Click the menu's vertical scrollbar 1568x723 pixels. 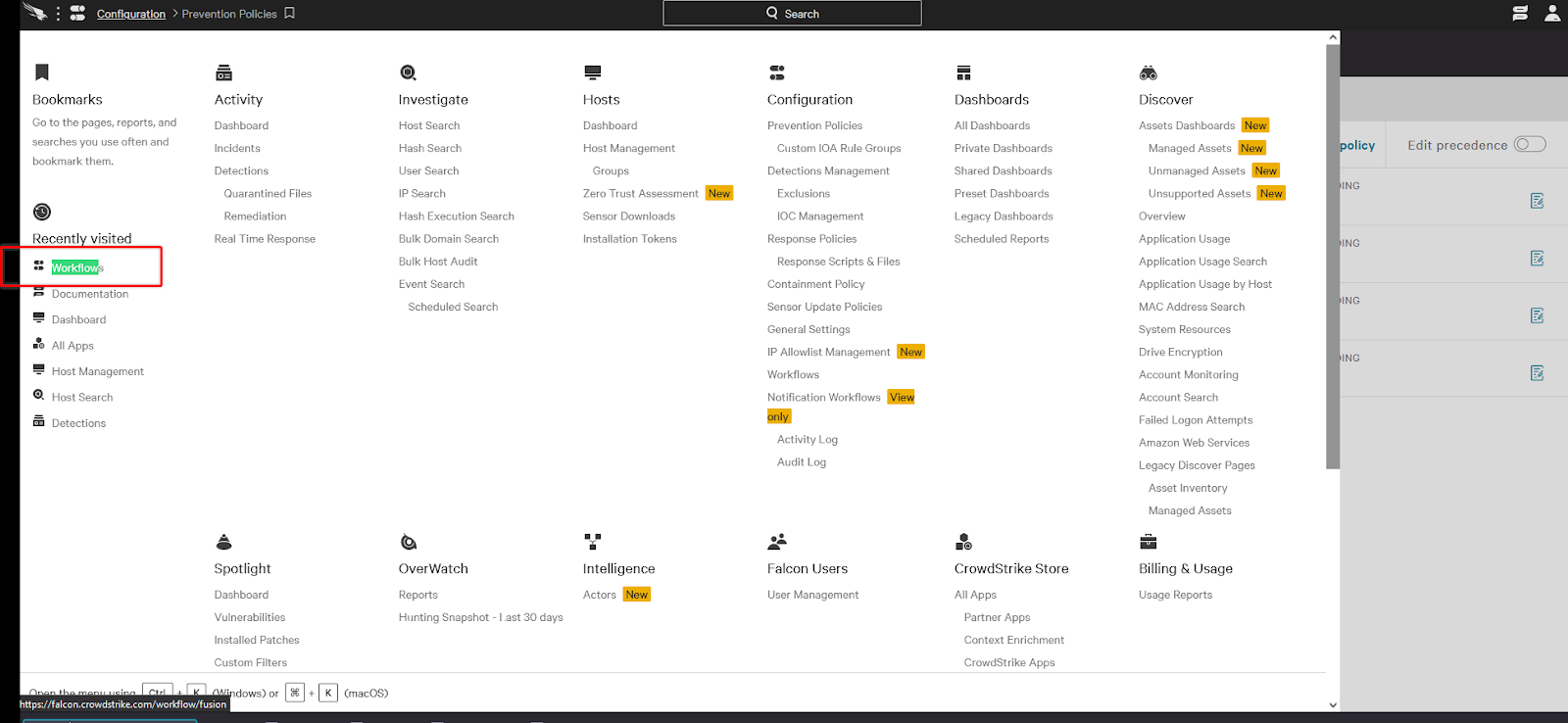[x=1333, y=257]
